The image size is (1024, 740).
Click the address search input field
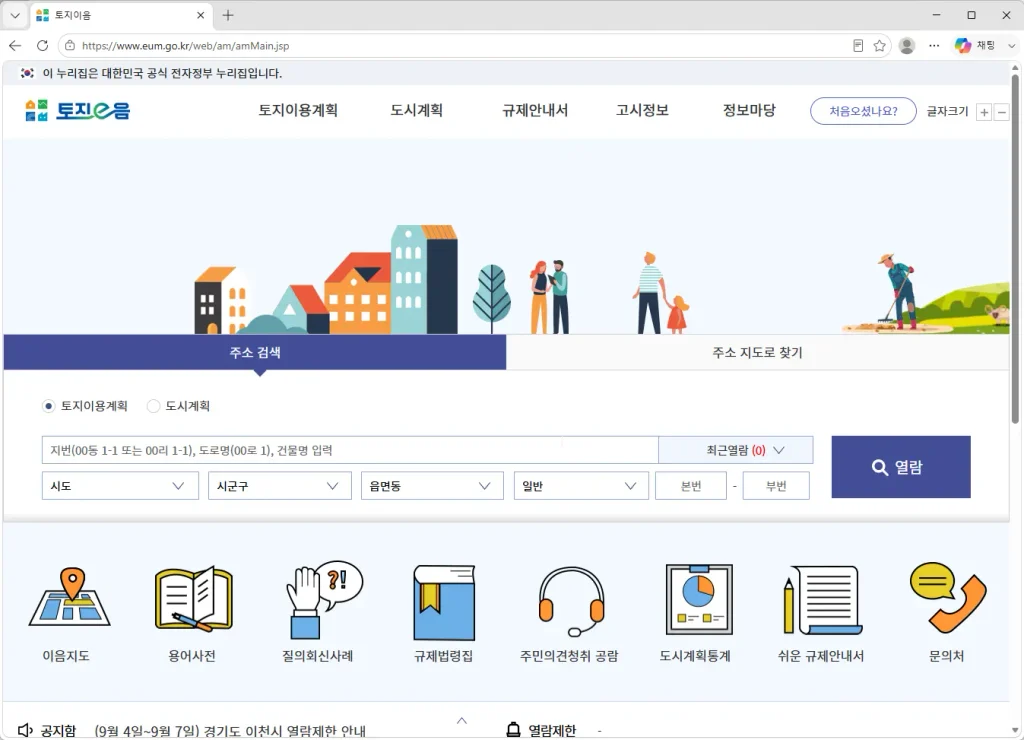pos(350,450)
